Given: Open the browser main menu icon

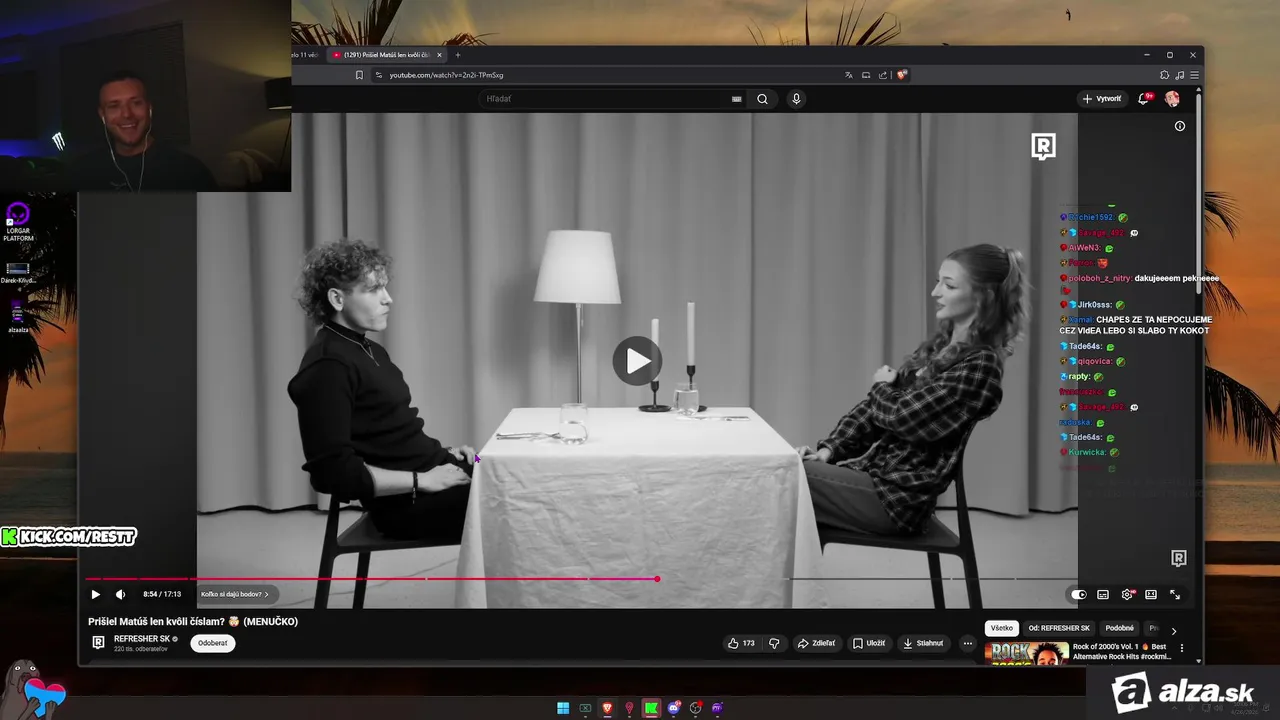Looking at the screenshot, I should point(1194,75).
